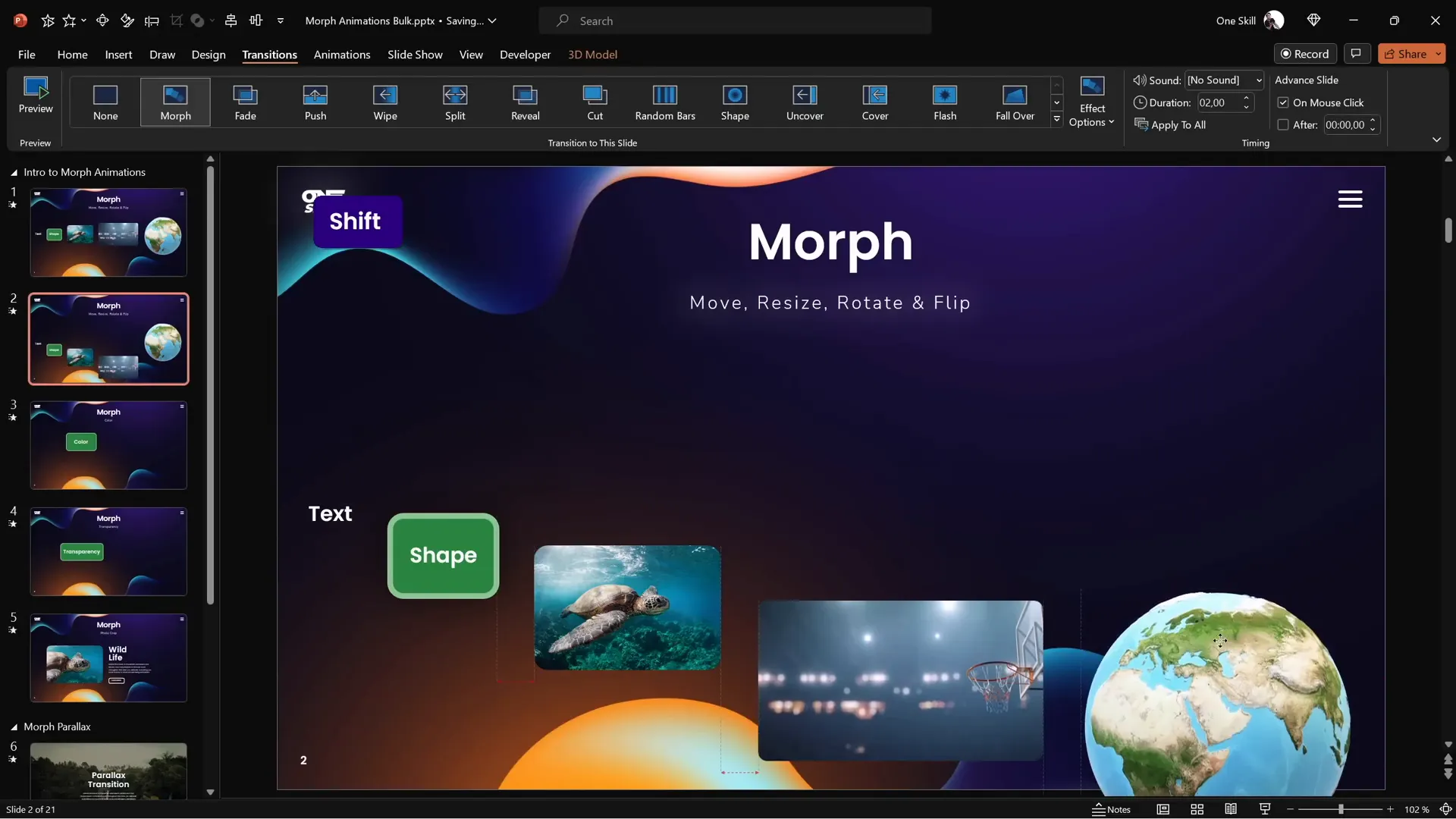Click the hamburger menu icon on slide
Viewport: 1456px width, 819px height.
(x=1350, y=199)
